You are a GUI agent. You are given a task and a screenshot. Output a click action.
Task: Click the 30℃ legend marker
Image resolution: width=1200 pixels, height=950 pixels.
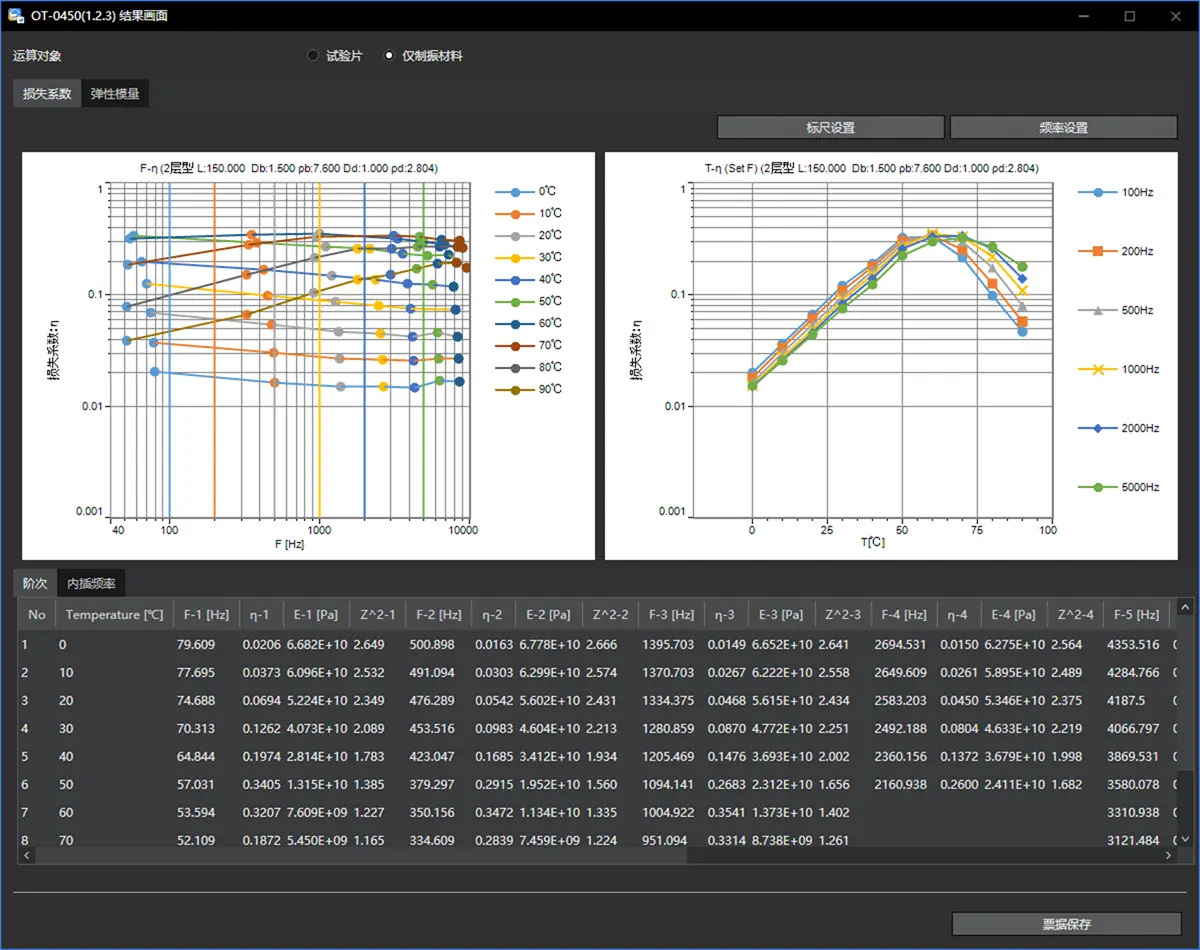(x=515, y=257)
